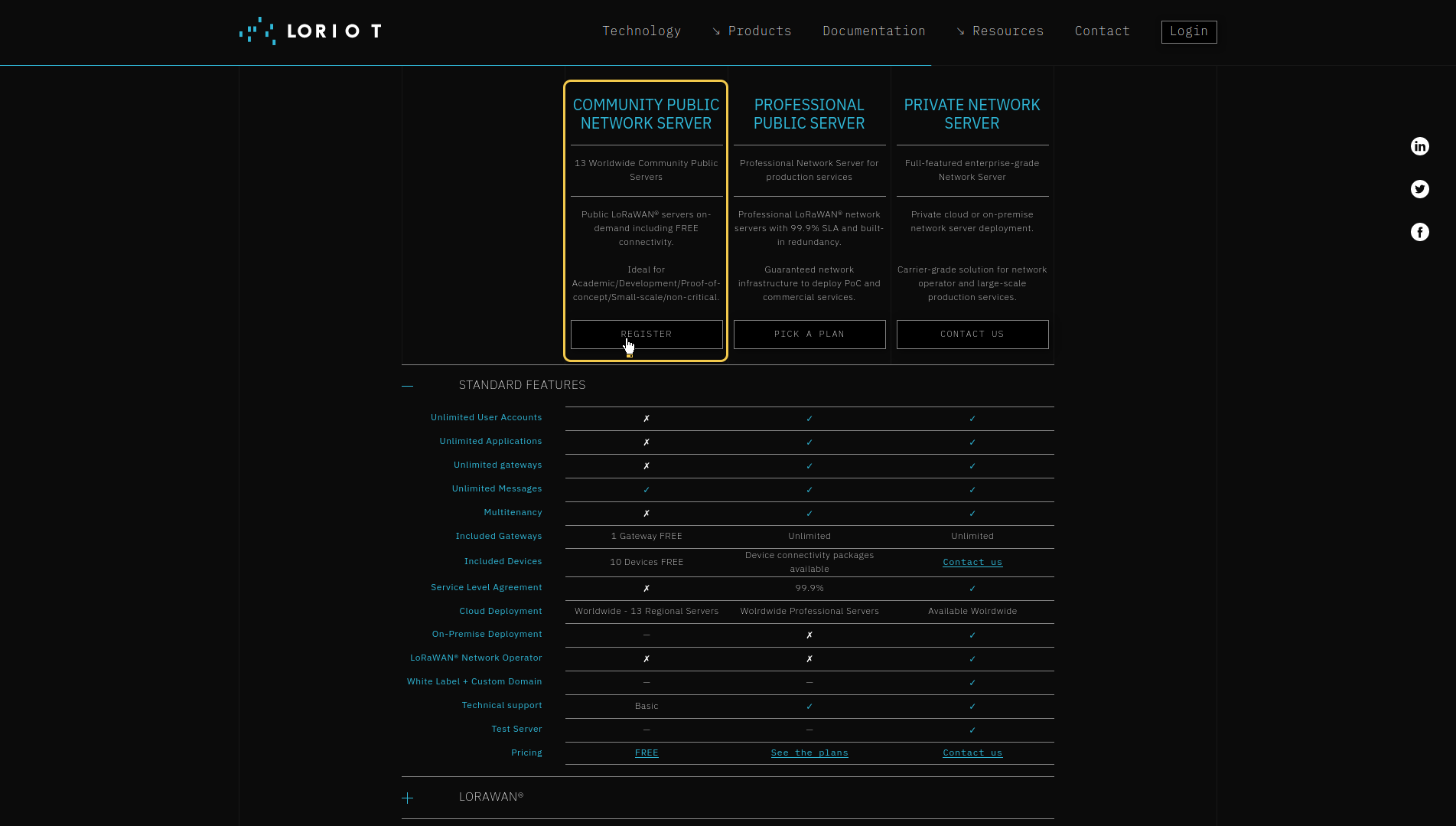The image size is (1456, 826).
Task: Click Basic technical support cell
Action: point(647,707)
